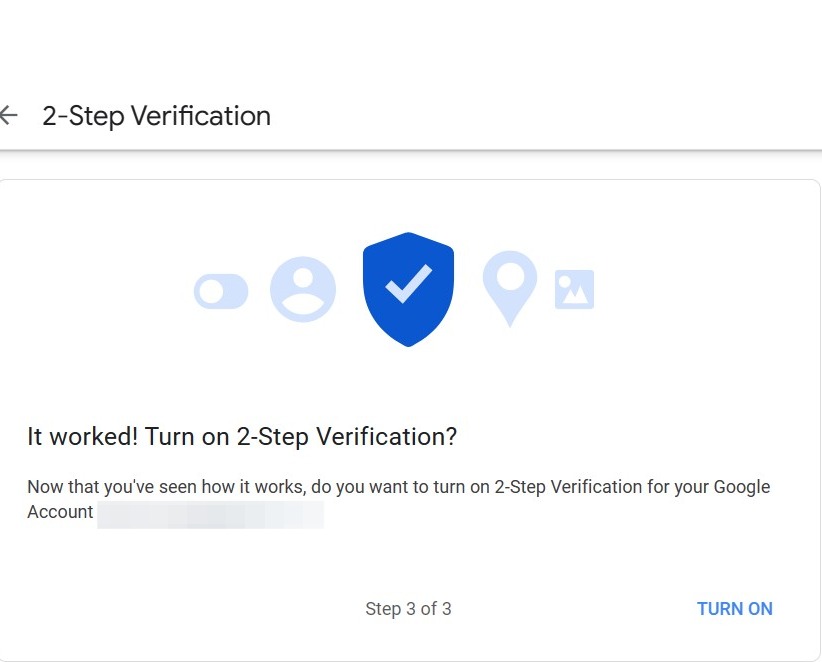Screen dimensions: 822x662
Task: Click the hole in the location pin
Action: [x=510, y=274]
